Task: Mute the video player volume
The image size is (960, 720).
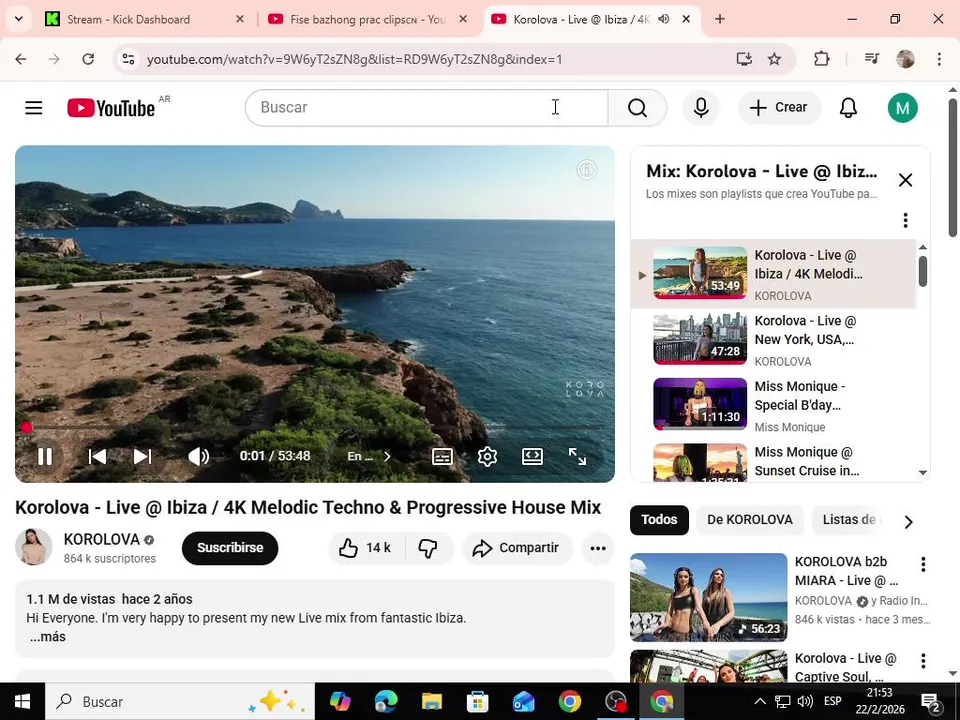Action: [198, 456]
